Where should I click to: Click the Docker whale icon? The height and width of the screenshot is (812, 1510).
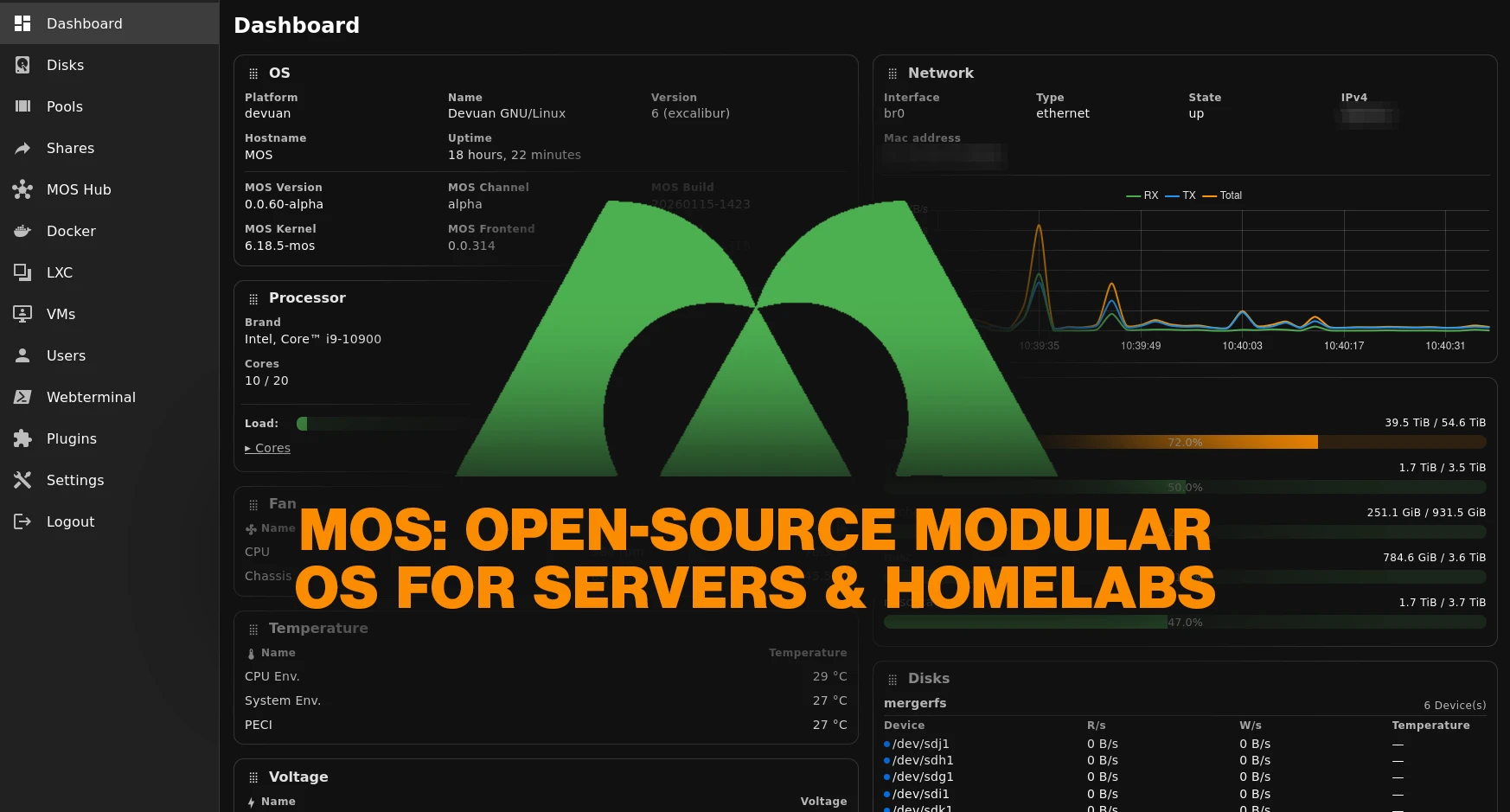coord(22,231)
